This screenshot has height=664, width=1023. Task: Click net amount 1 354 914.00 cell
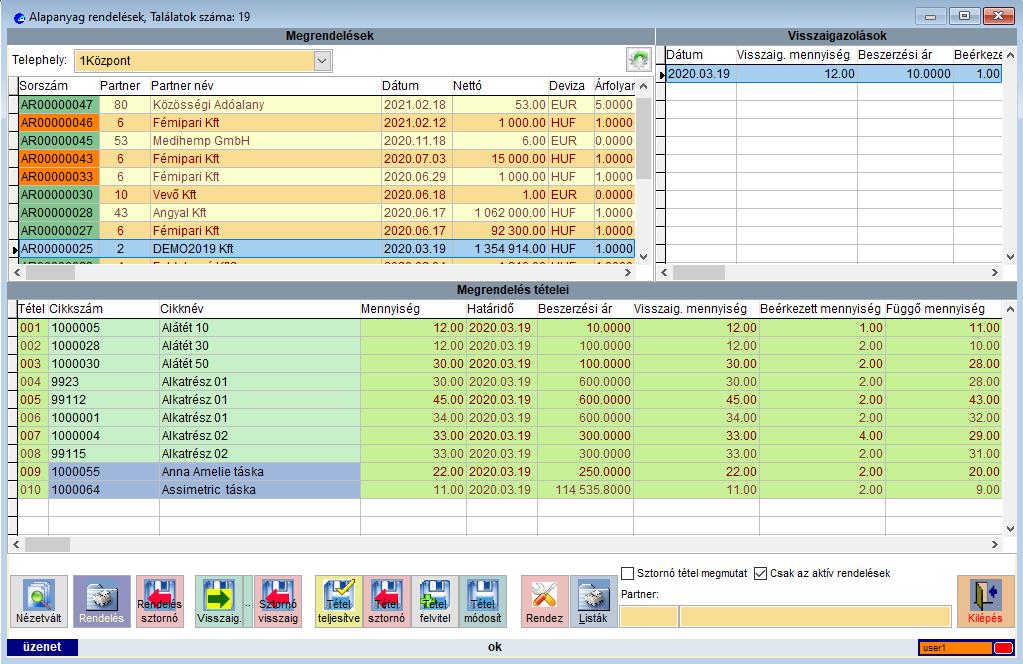click(x=499, y=249)
